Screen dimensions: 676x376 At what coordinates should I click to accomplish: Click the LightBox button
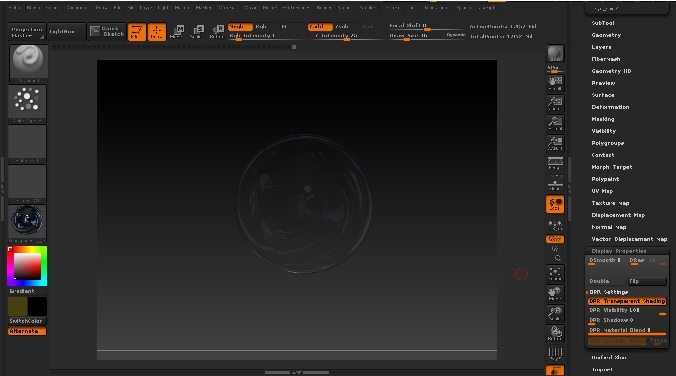(66, 31)
